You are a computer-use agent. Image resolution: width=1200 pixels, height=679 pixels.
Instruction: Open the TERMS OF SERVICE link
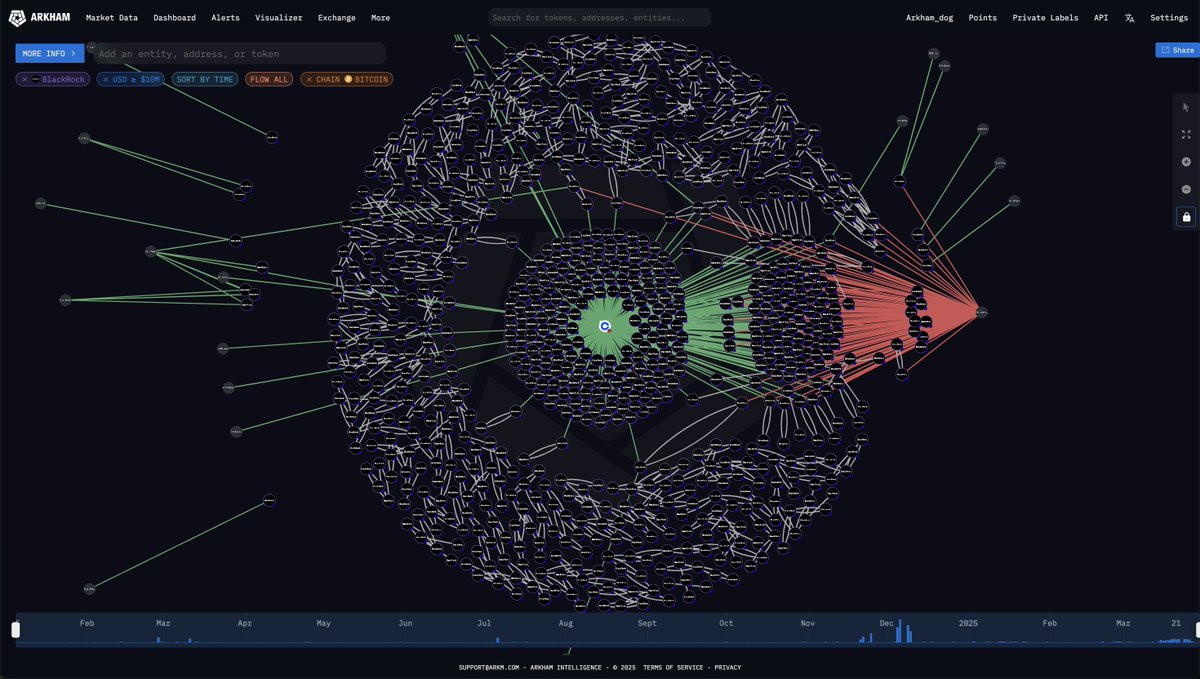pos(673,667)
